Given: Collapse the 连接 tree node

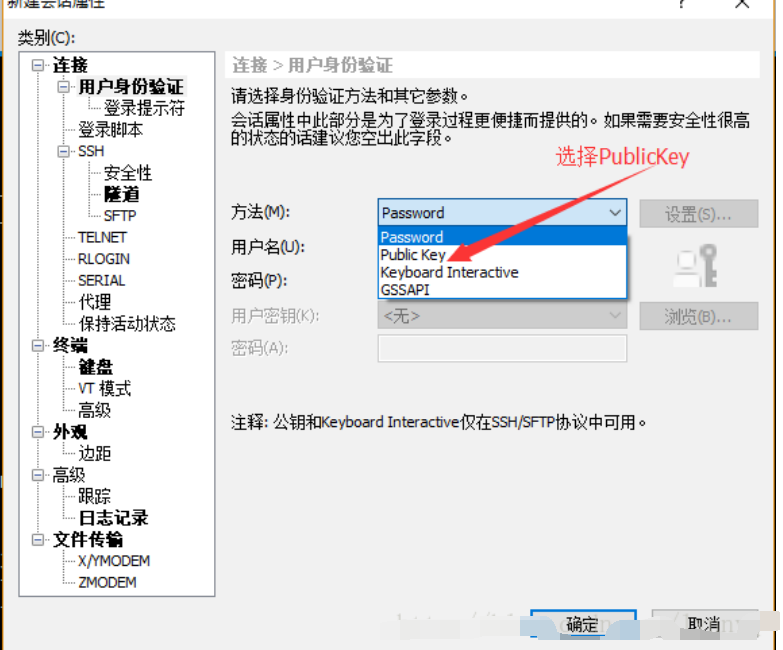Looking at the screenshot, I should (38, 65).
